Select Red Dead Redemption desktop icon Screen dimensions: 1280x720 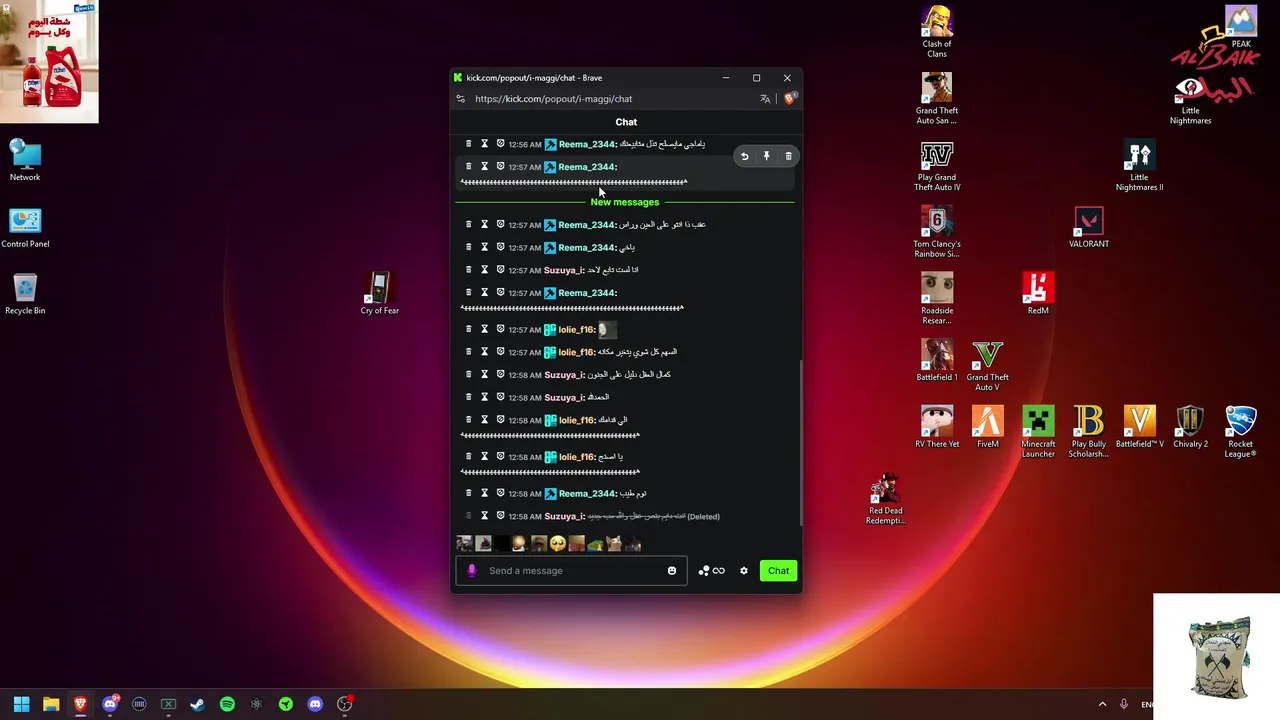[x=886, y=498]
